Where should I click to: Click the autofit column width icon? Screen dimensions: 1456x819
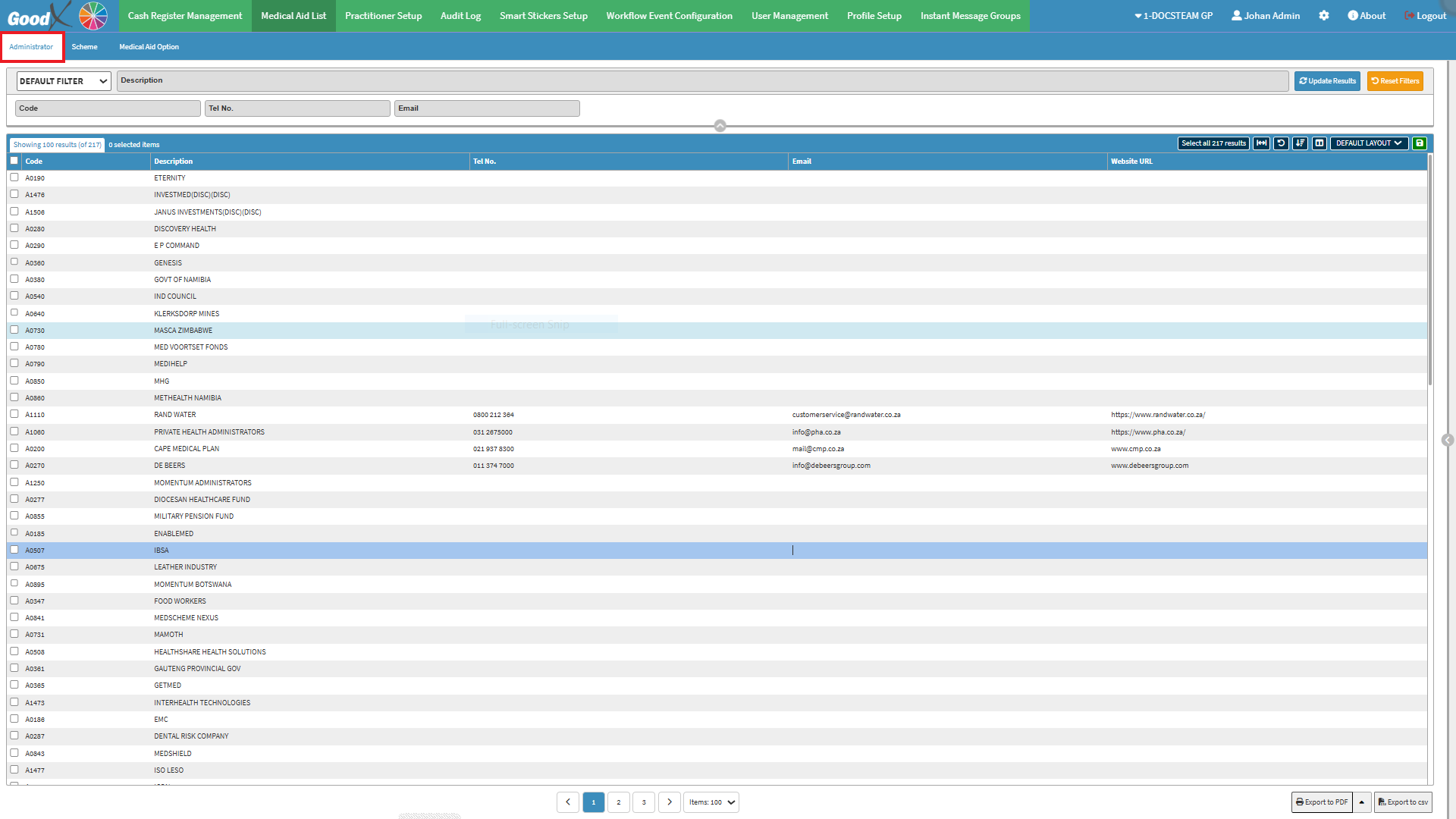tap(1261, 143)
